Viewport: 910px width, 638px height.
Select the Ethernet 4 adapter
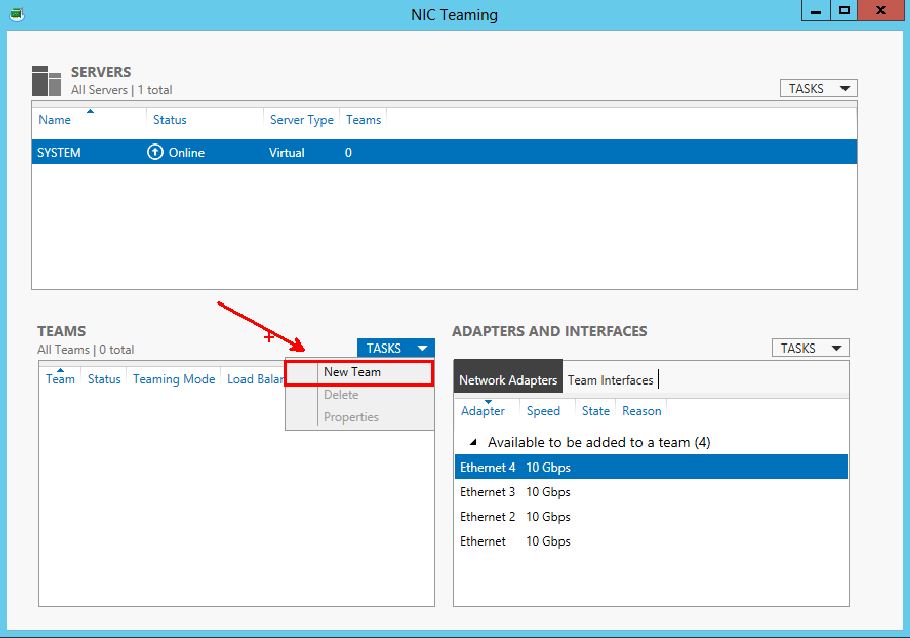[488, 467]
